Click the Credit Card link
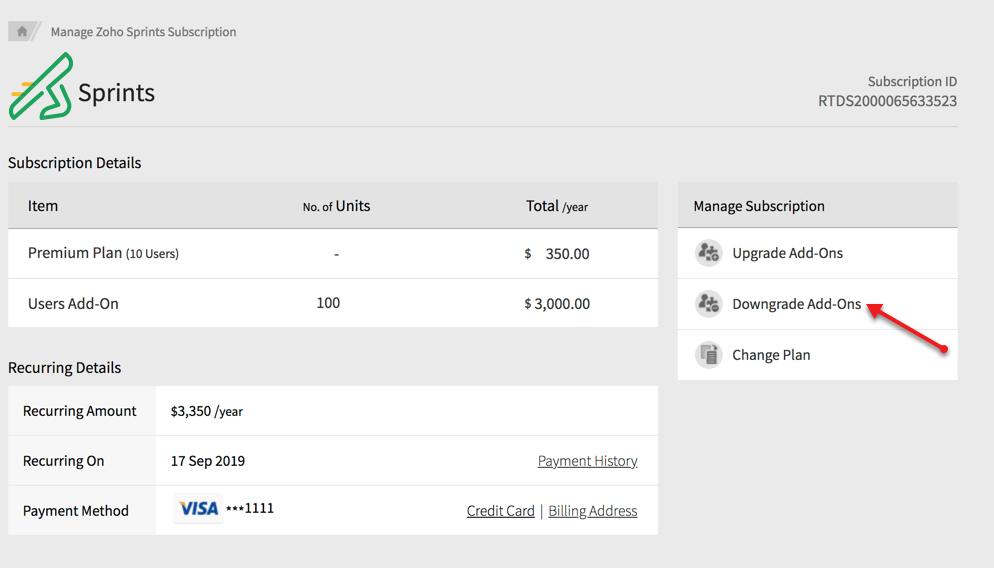The height and width of the screenshot is (568, 994). pos(500,511)
